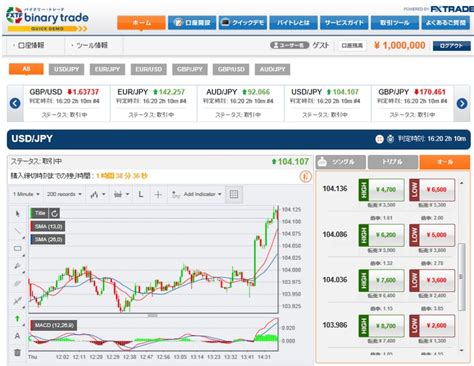474x366 pixels.
Task: Open the account opening nav item
Action: [192, 22]
